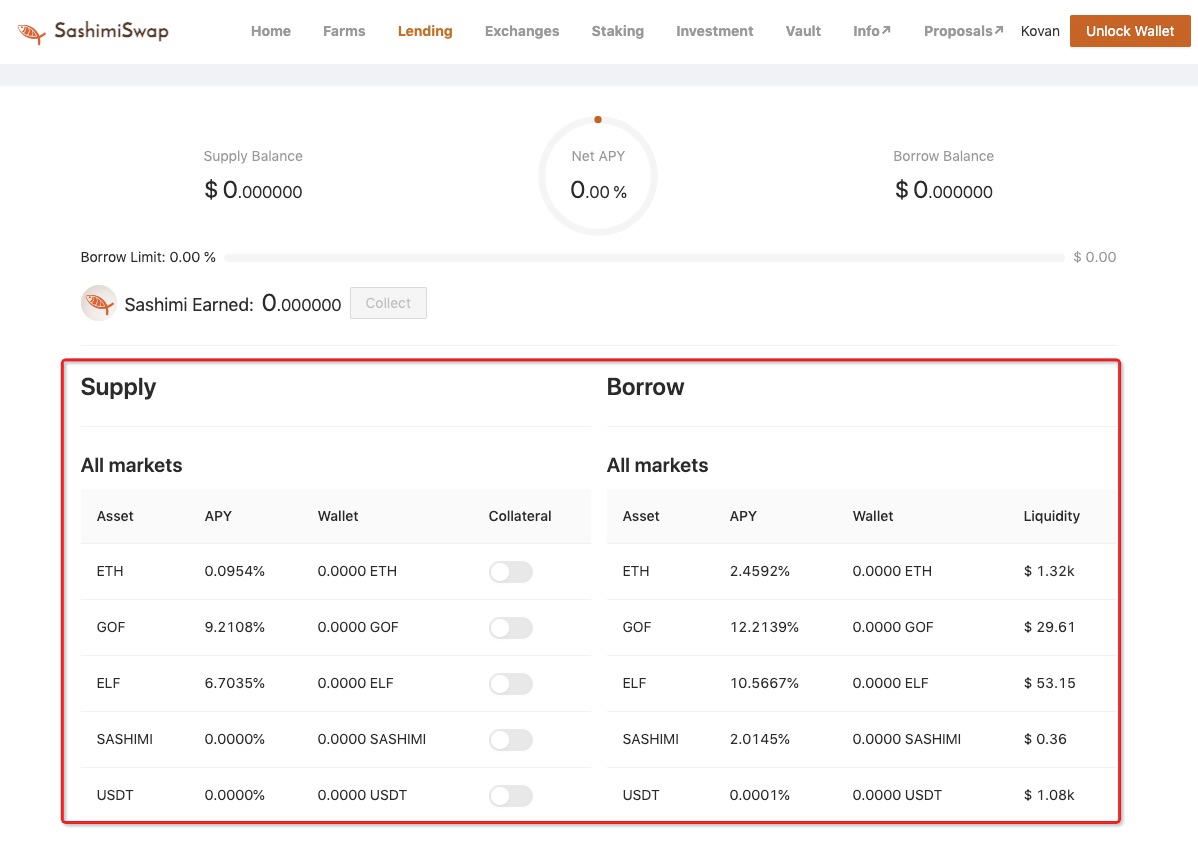Select ETH asset in Borrow table
1198x842 pixels.
(636, 571)
